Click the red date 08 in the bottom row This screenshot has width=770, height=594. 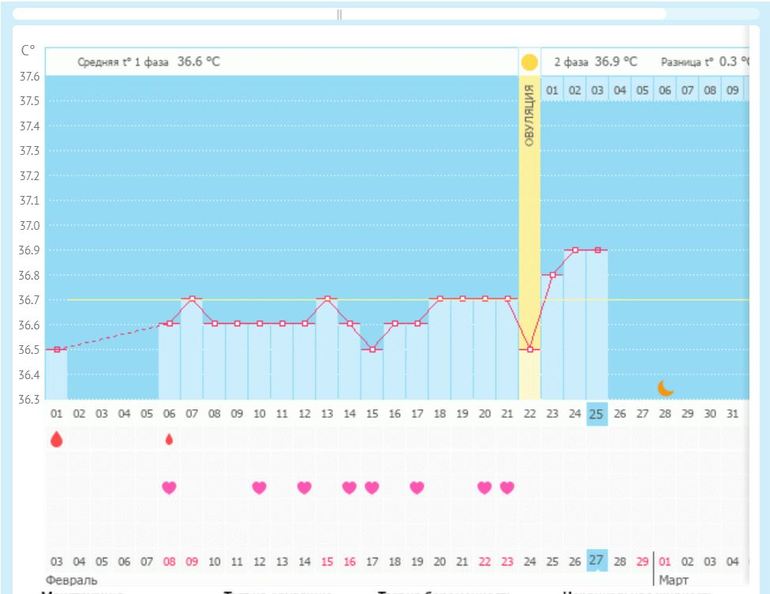pos(169,562)
